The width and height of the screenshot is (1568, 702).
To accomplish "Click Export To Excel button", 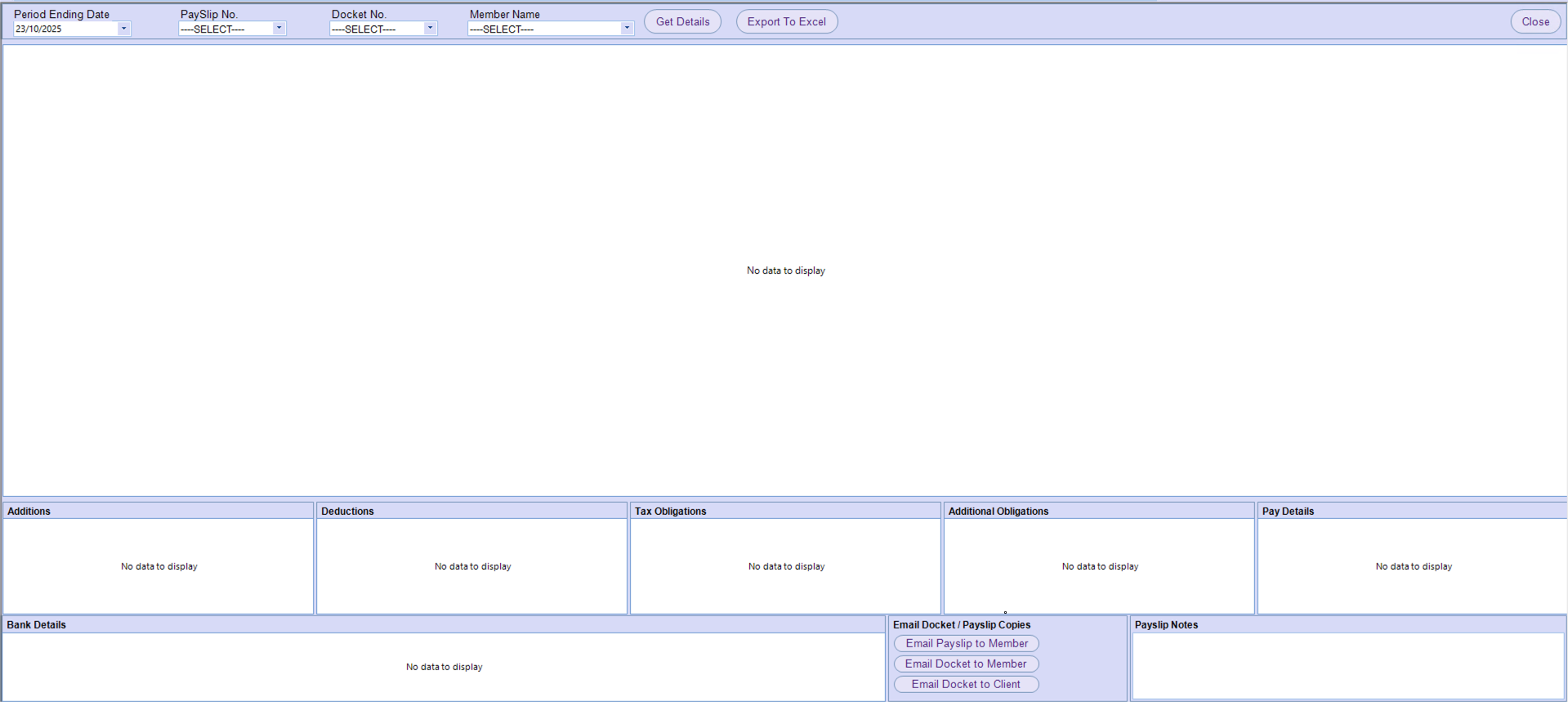I will tap(786, 22).
